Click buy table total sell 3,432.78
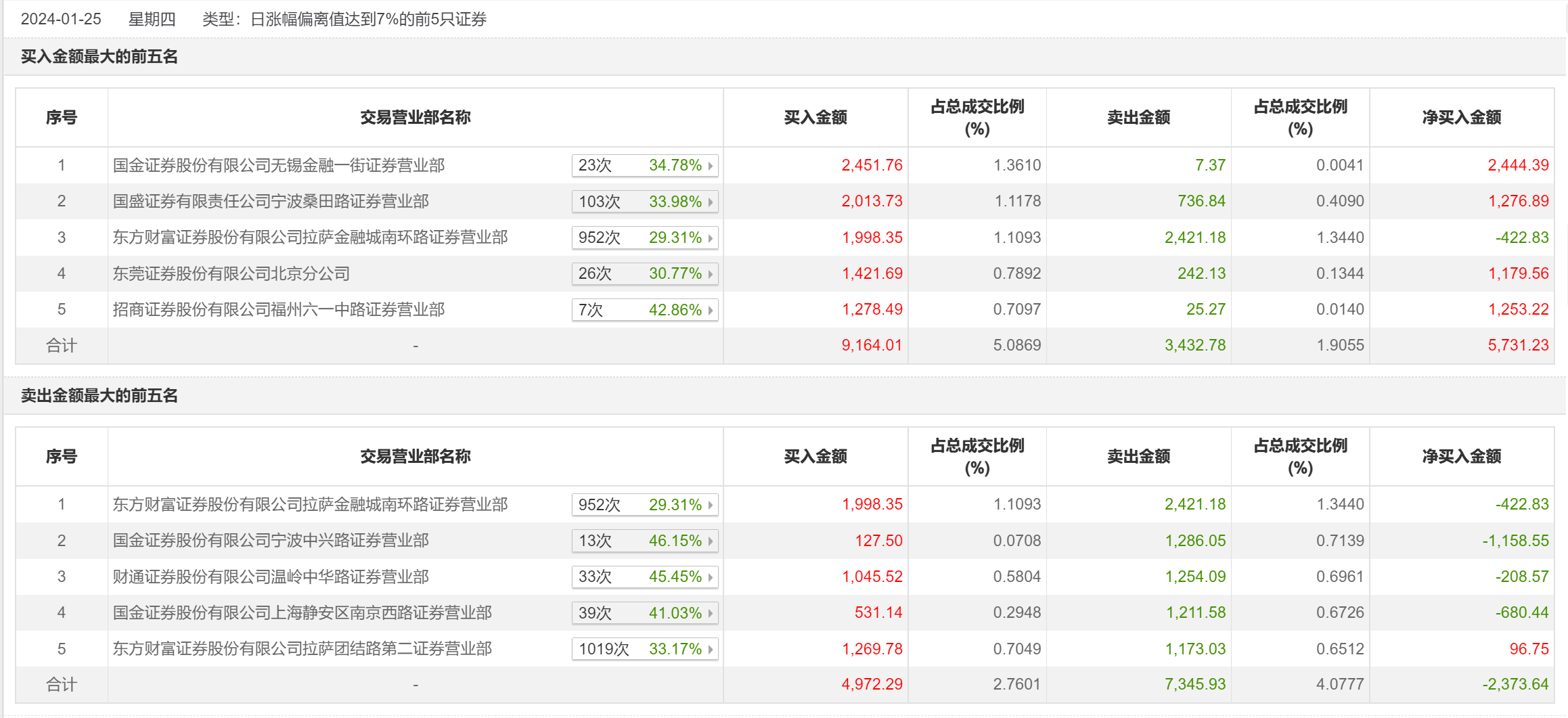 [1195, 346]
